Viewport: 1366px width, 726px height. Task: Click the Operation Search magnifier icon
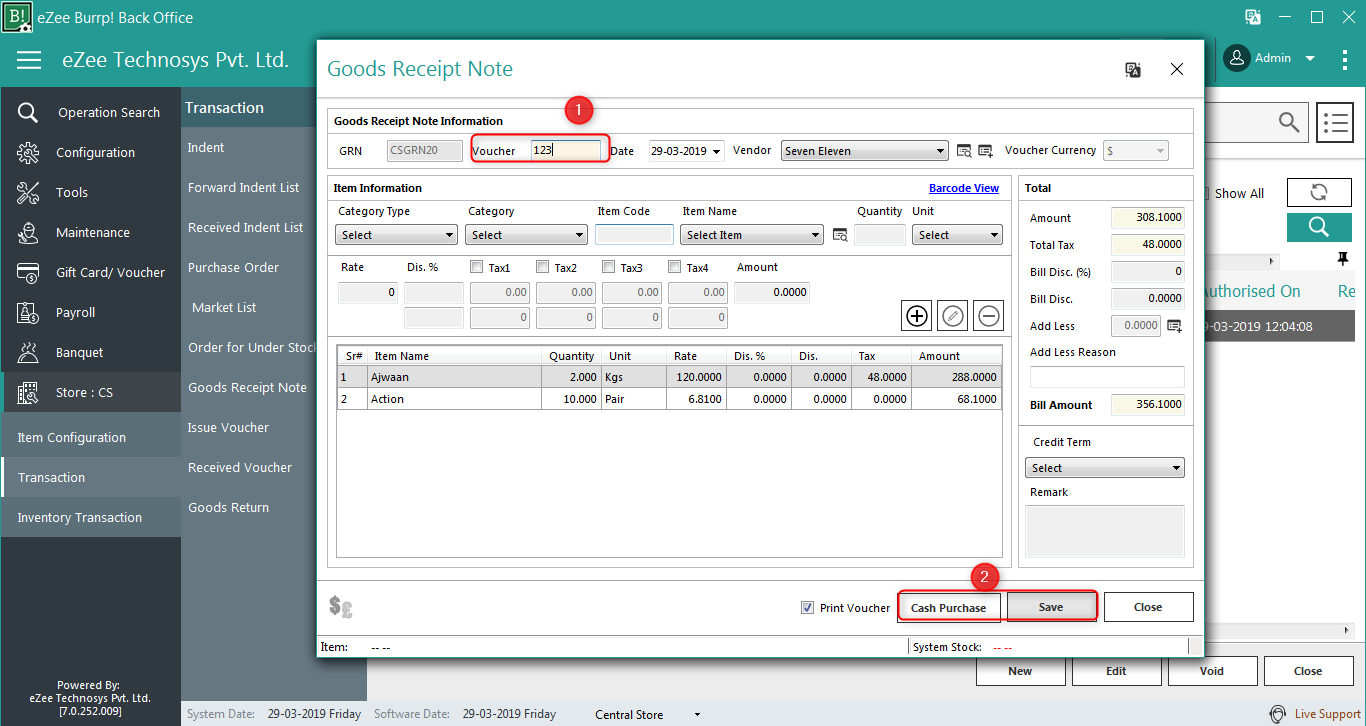coord(28,112)
